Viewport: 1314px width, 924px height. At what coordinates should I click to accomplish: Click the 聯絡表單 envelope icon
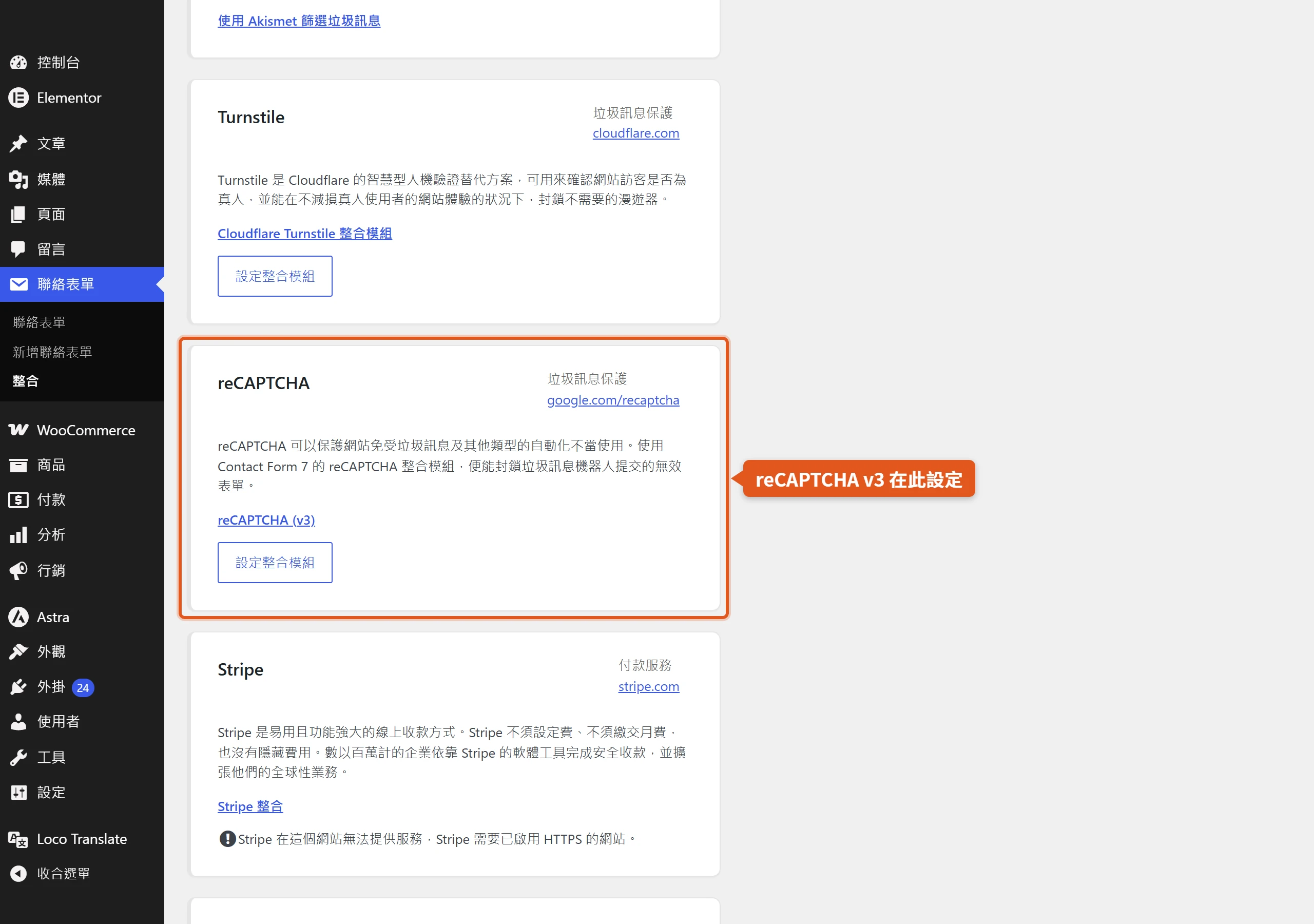[18, 284]
